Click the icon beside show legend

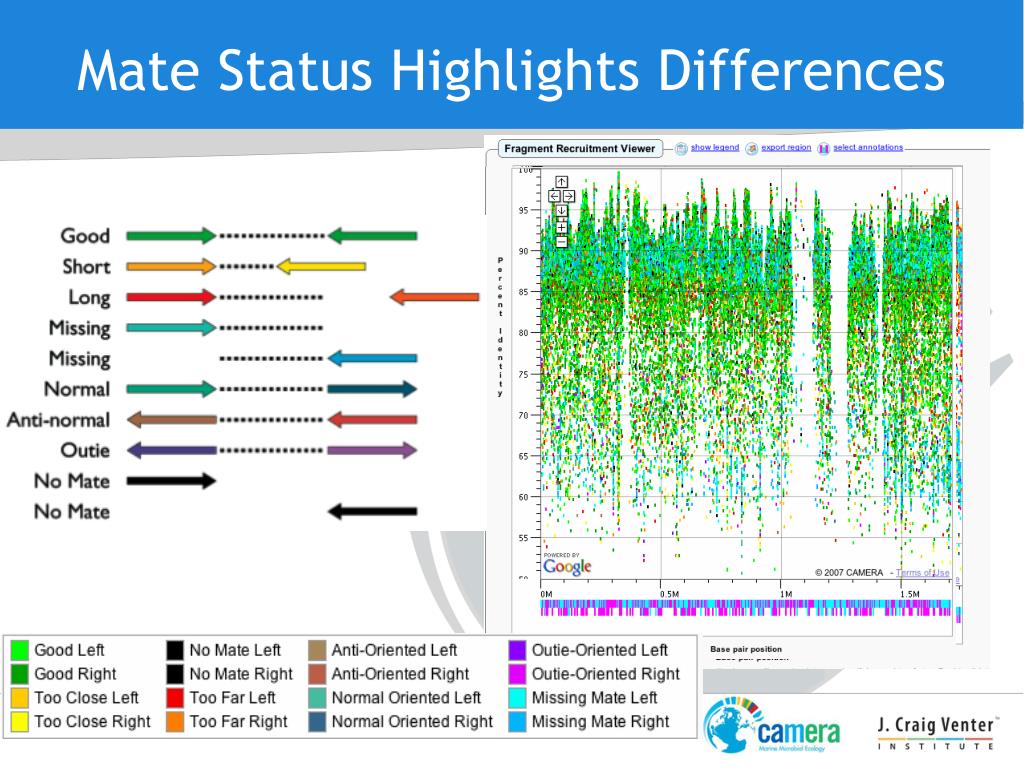click(x=681, y=149)
